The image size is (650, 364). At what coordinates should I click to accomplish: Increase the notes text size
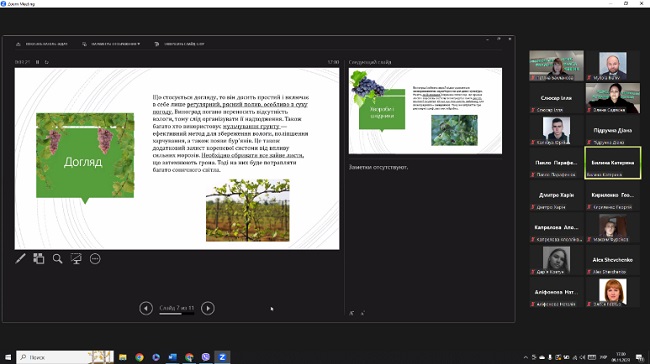(x=352, y=313)
